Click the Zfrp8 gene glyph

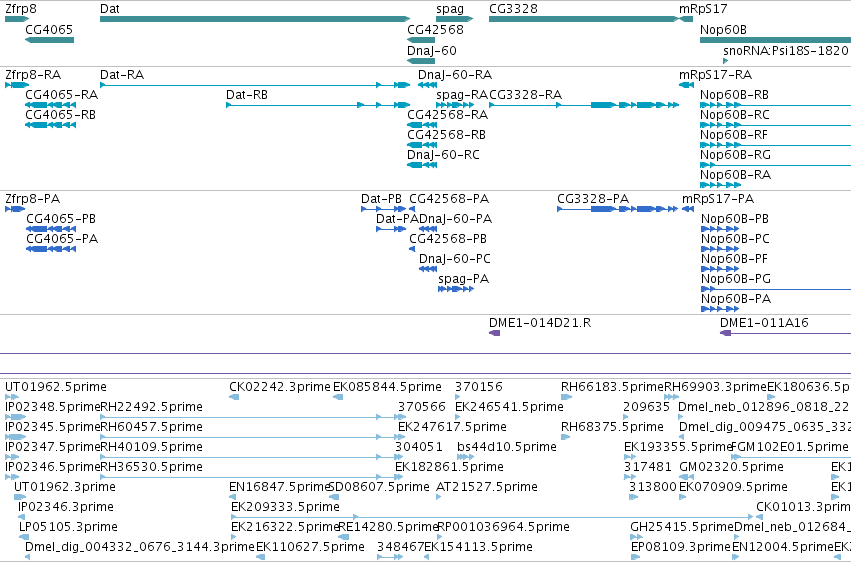(17, 19)
